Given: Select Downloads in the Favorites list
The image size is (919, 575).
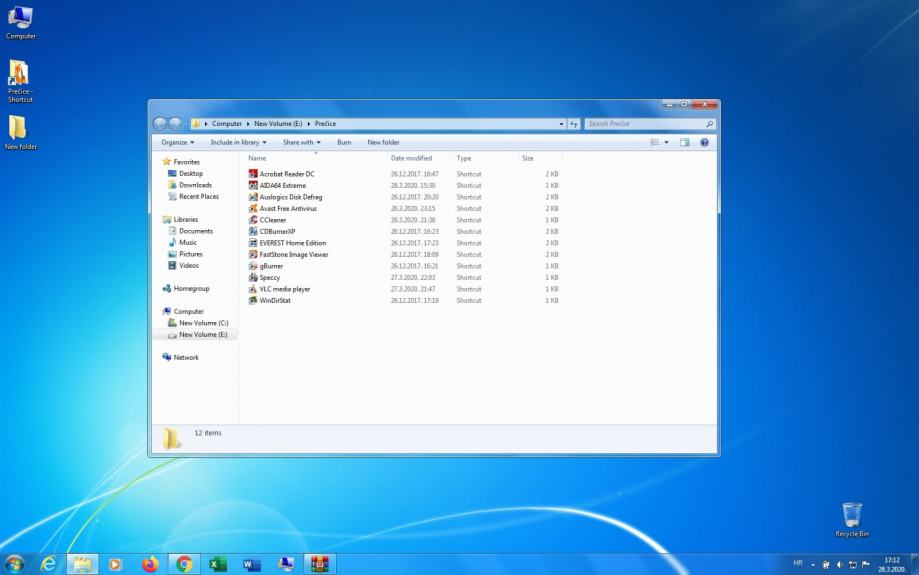Looking at the screenshot, I should click(x=195, y=185).
